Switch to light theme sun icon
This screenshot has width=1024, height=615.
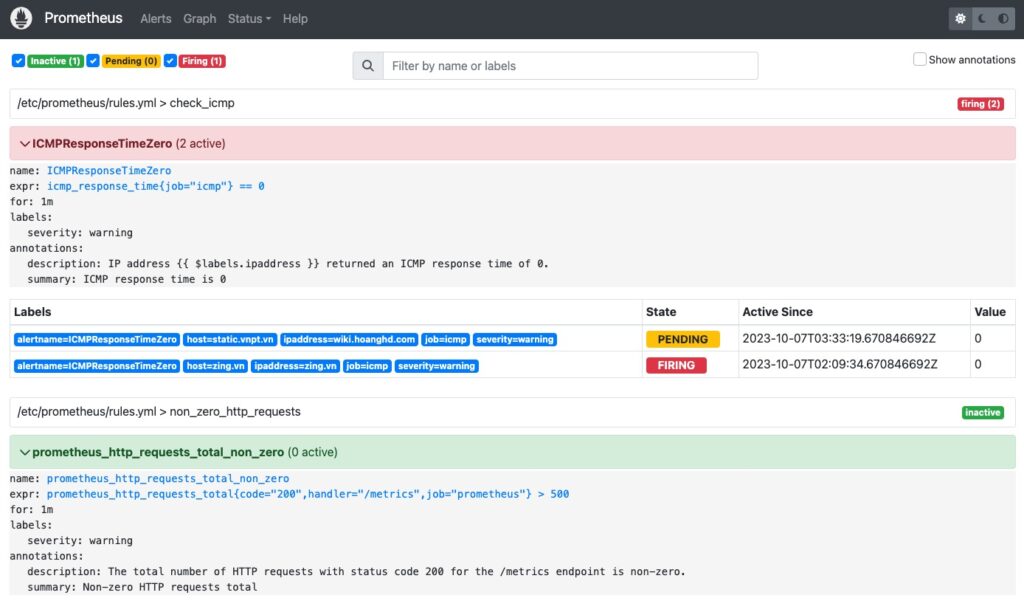[960, 19]
